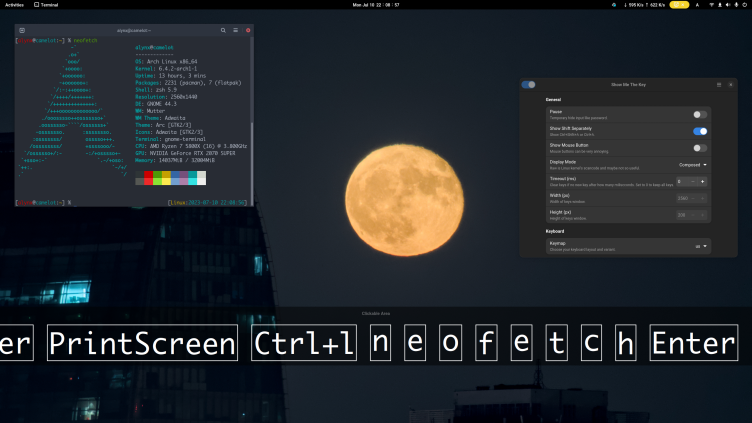Click the yellow indicator pill in top bar
Viewport: 752px width, 423px height.
[679, 5]
